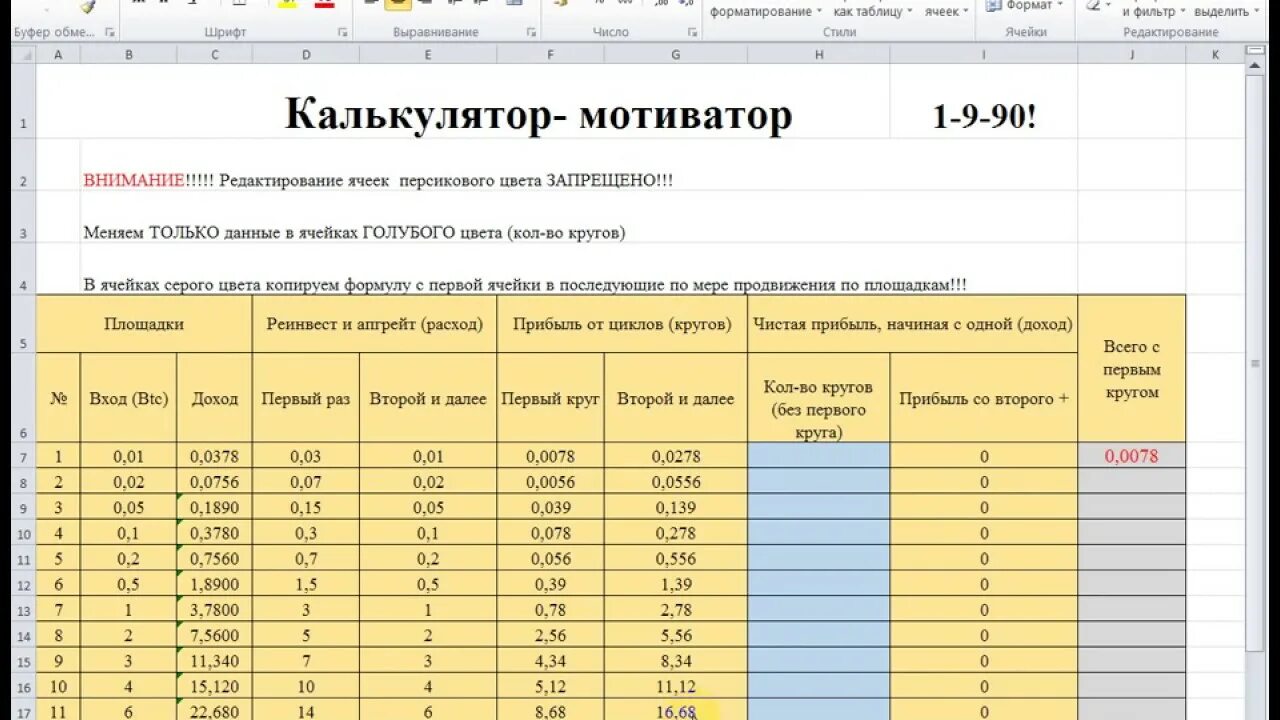The height and width of the screenshot is (720, 1280).
Task: Click the Прибыль со второго value in row 13
Action: pos(984,610)
